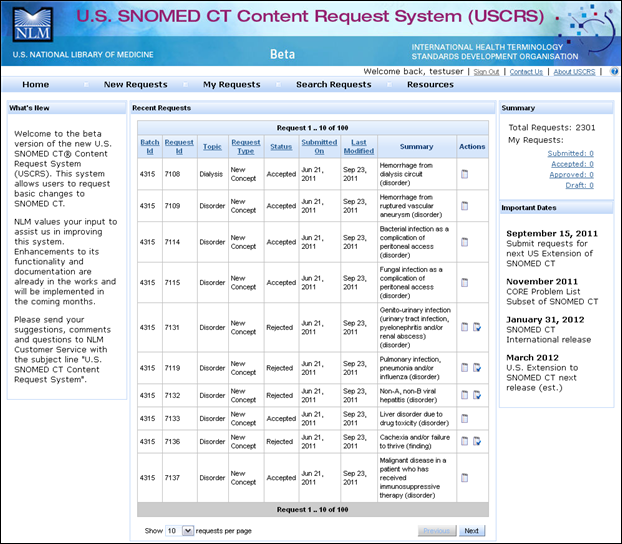Image resolution: width=622 pixels, height=544 pixels.
Task: Sort table by Batch Id column
Action: point(150,146)
